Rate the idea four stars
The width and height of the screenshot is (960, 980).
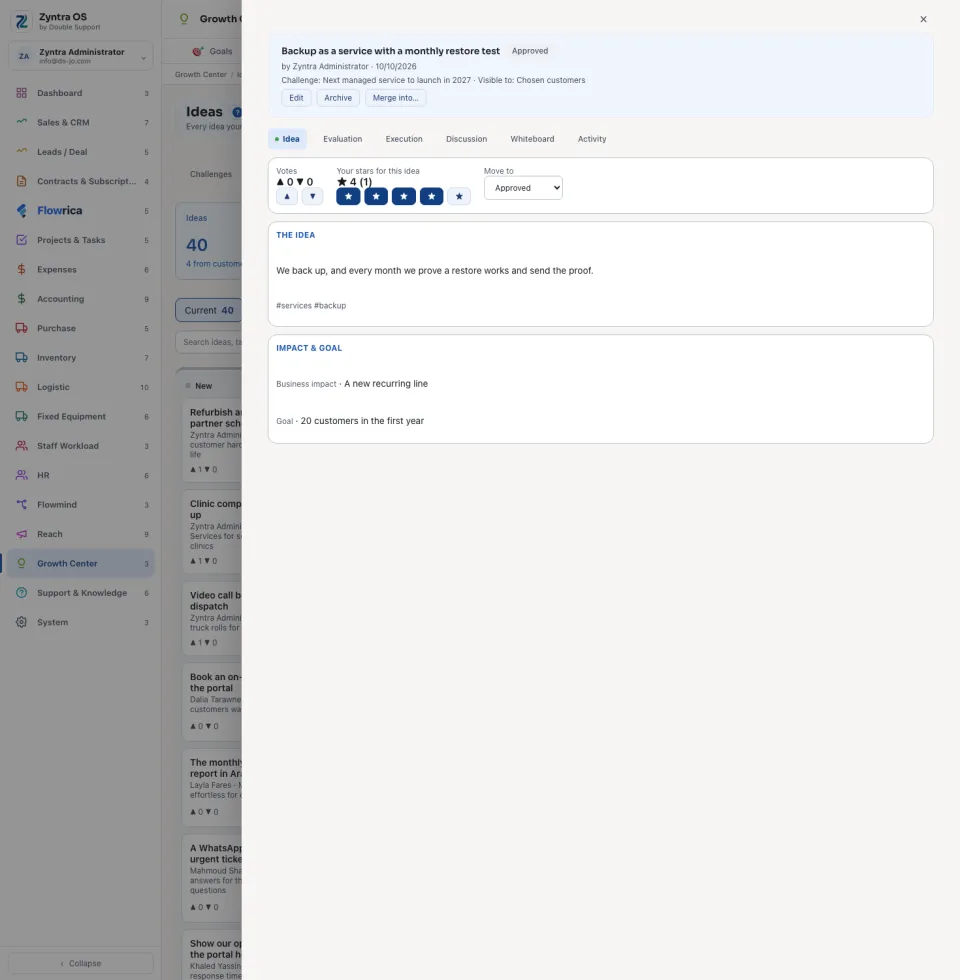pyautogui.click(x=431, y=196)
